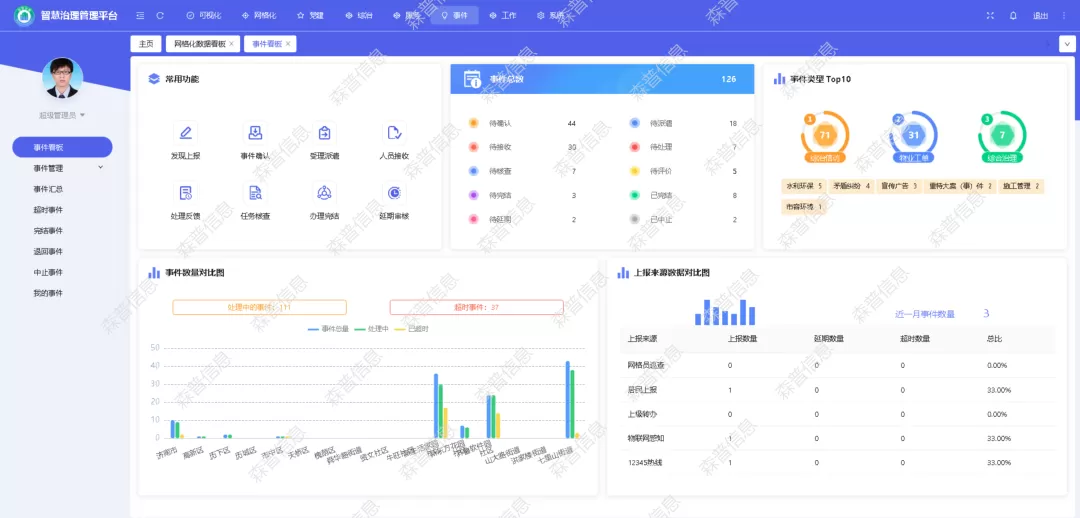Close the 事件看板 tab

click(288, 43)
